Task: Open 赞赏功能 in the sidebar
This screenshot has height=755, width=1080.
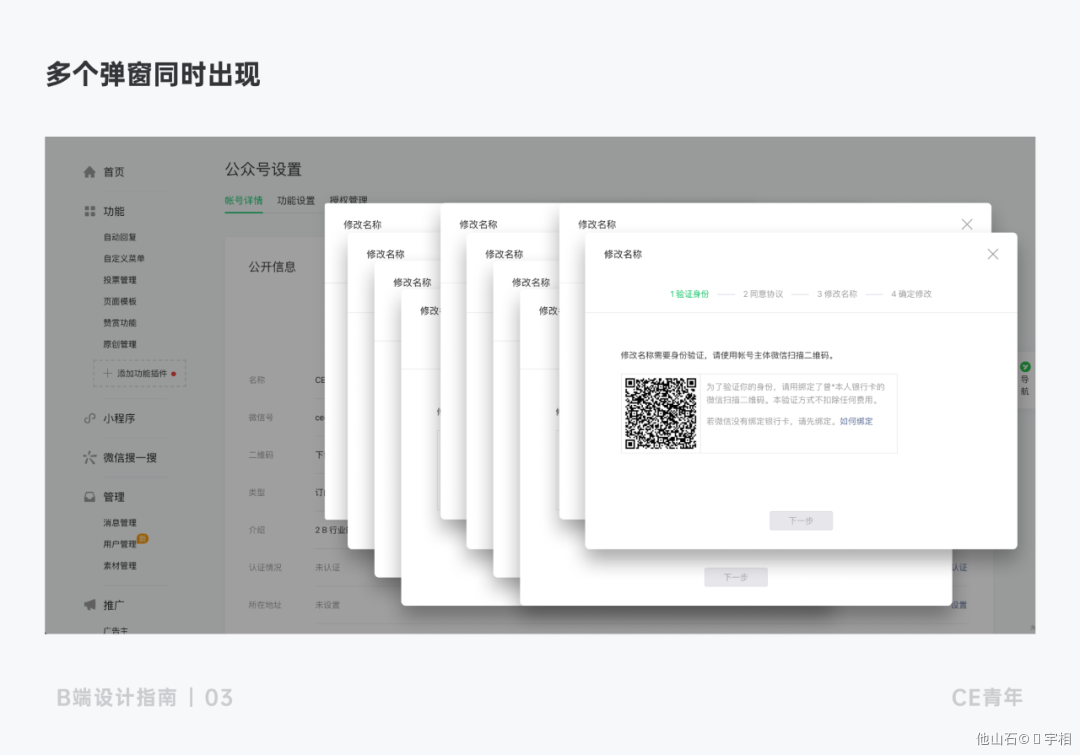Action: click(x=120, y=322)
